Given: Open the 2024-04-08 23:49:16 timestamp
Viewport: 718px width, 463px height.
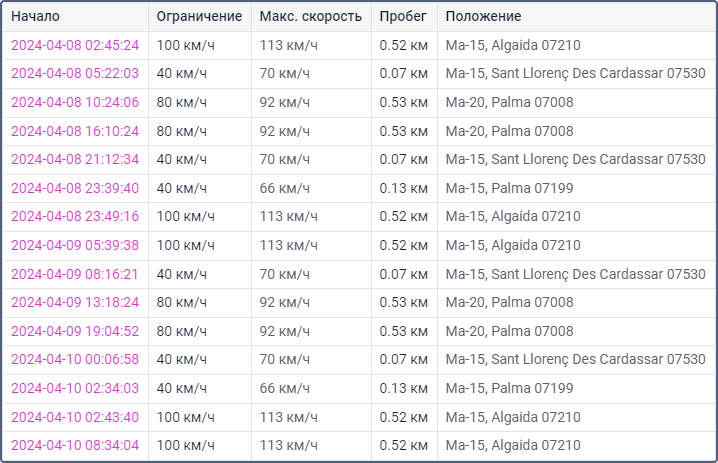Looking at the screenshot, I should [75, 217].
